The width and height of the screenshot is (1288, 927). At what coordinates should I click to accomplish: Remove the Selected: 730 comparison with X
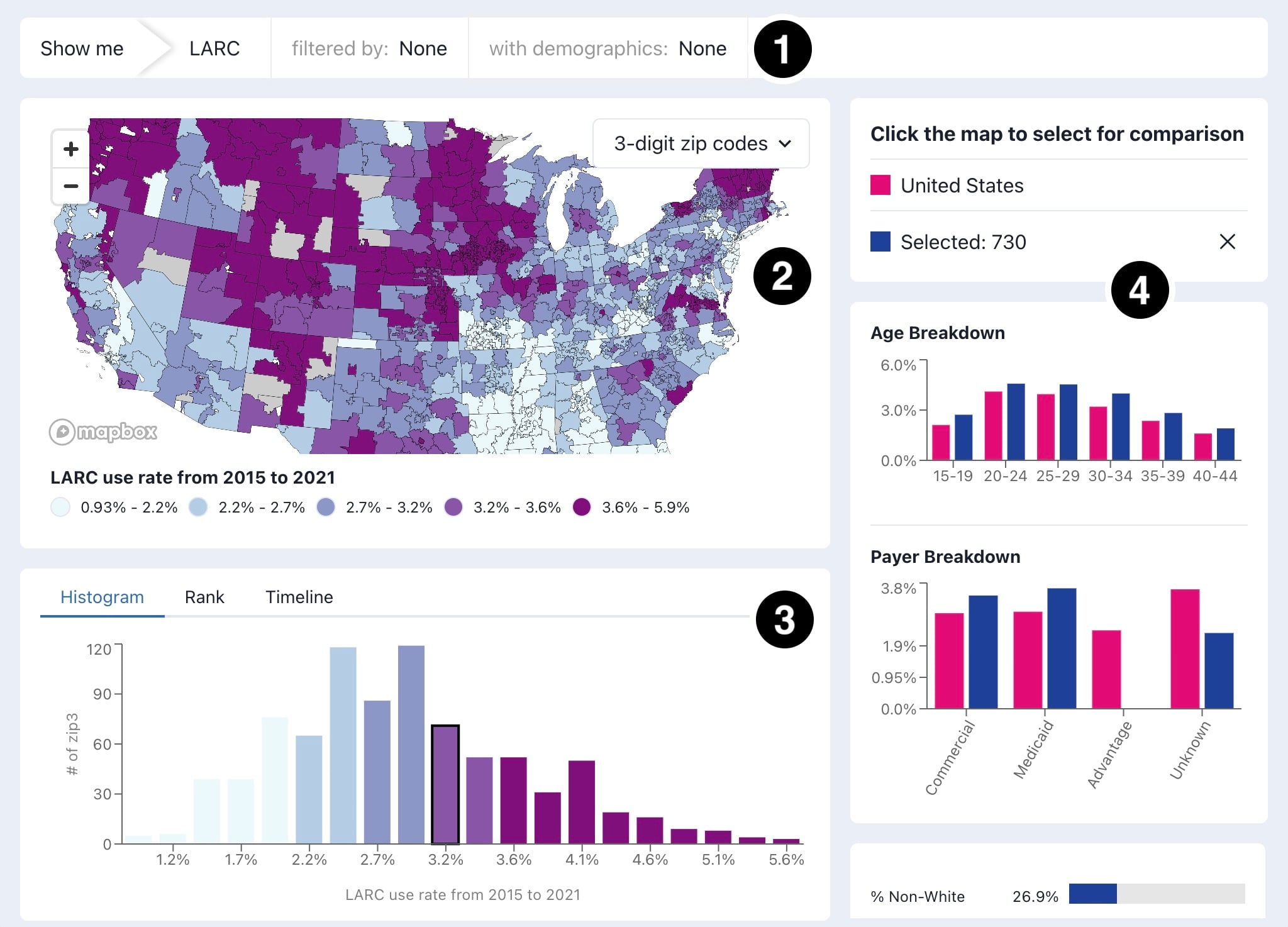[x=1227, y=242]
